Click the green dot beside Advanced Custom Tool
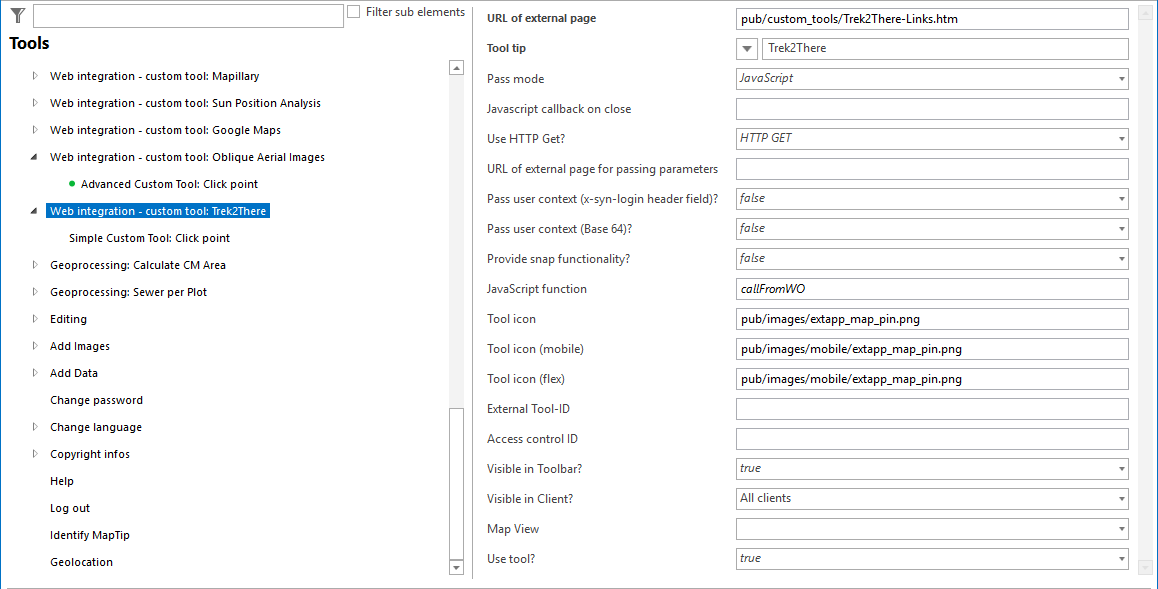The width and height of the screenshot is (1158, 589). tap(72, 184)
